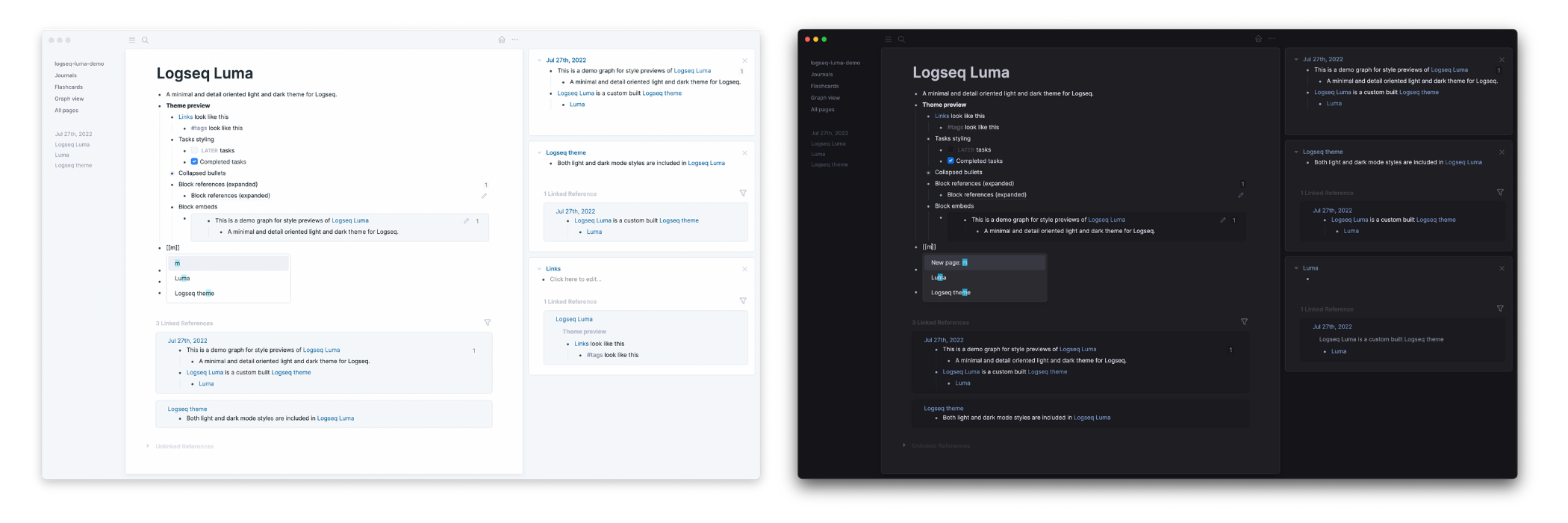Click pencil icon in embedded block, light window
Screen dimensions: 1568x523
tap(466, 221)
